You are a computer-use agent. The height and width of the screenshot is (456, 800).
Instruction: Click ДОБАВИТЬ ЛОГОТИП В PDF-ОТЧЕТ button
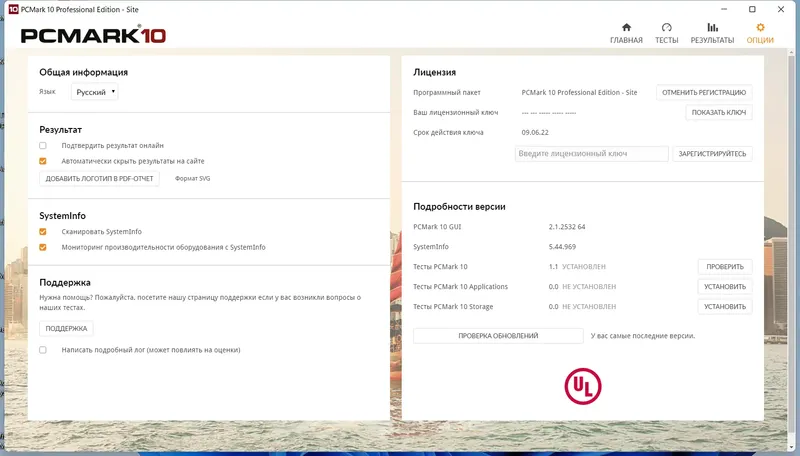coord(99,179)
